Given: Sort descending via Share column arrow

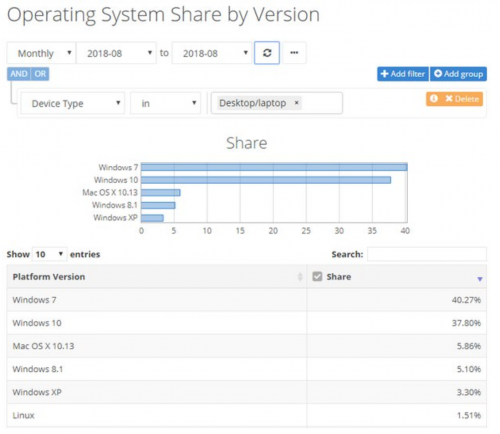Looking at the screenshot, I should pyautogui.click(x=480, y=279).
